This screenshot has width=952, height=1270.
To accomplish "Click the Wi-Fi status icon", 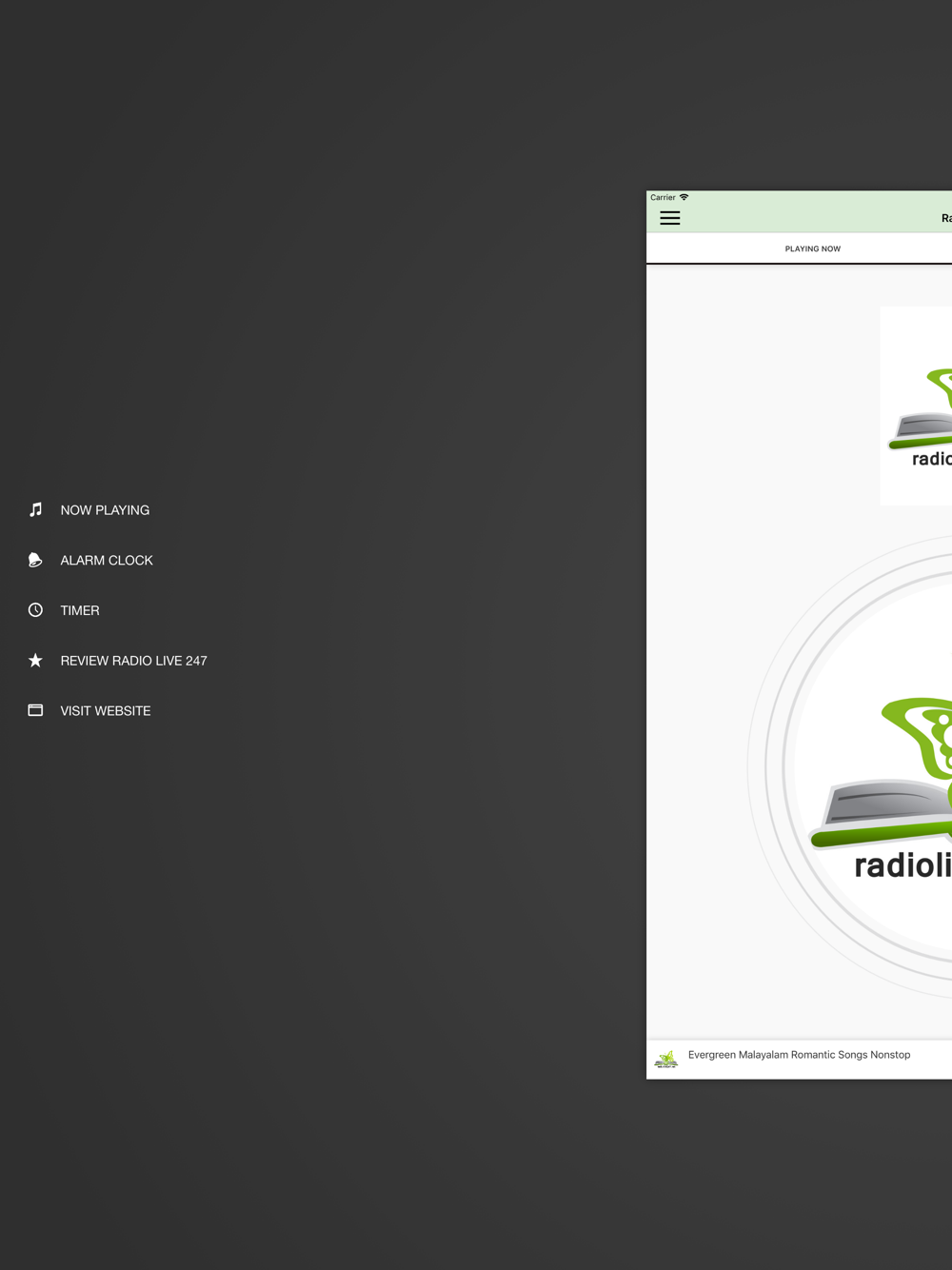I will click(x=684, y=197).
